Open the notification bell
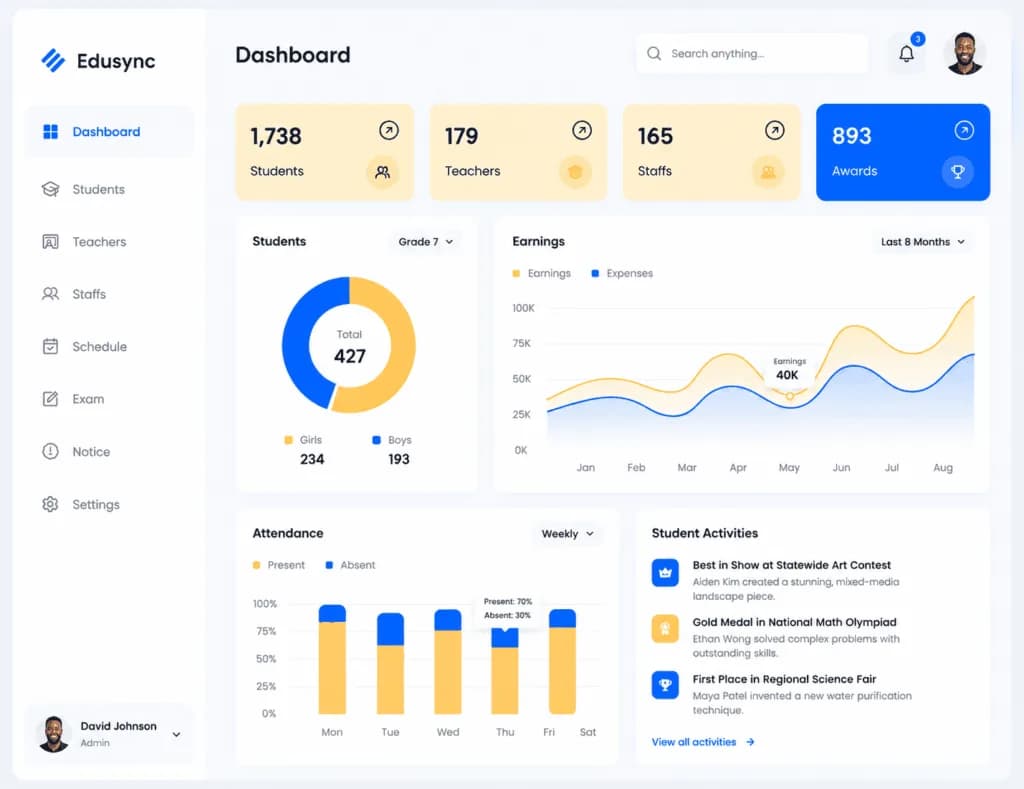This screenshot has height=789, width=1024. coord(906,54)
